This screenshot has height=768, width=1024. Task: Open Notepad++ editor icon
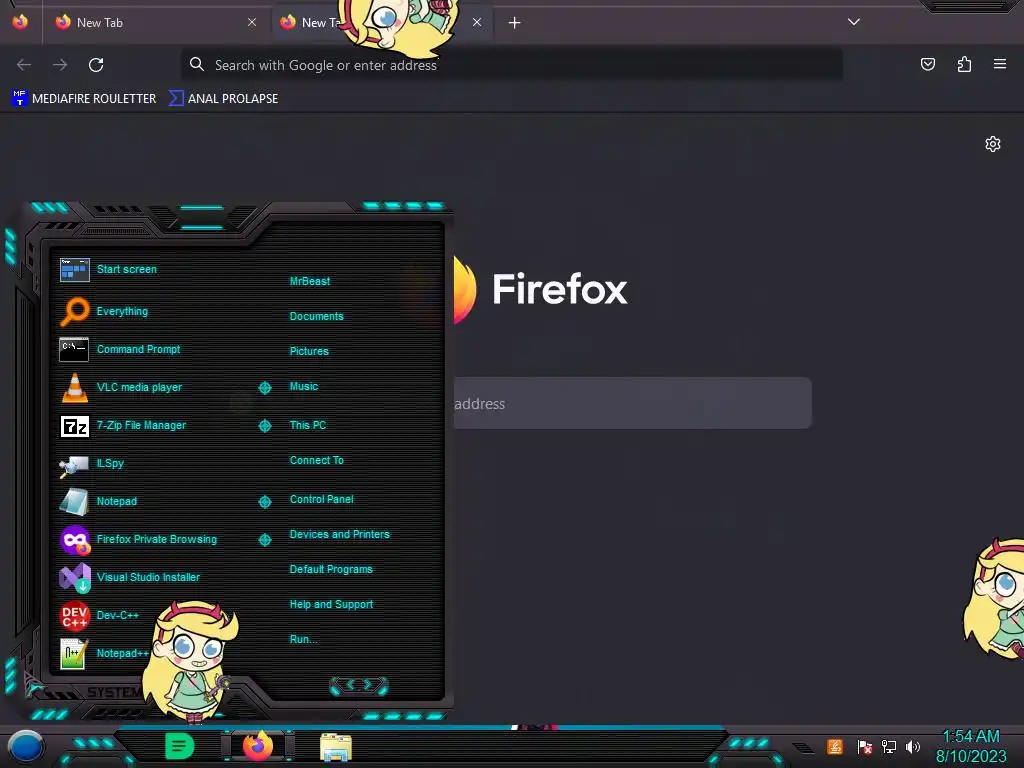coord(74,653)
